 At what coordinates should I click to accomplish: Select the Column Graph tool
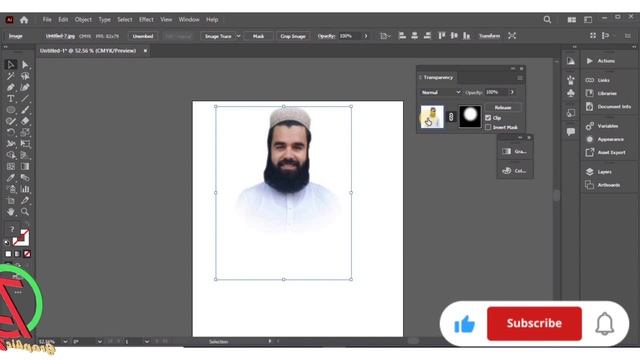[x=25, y=189]
